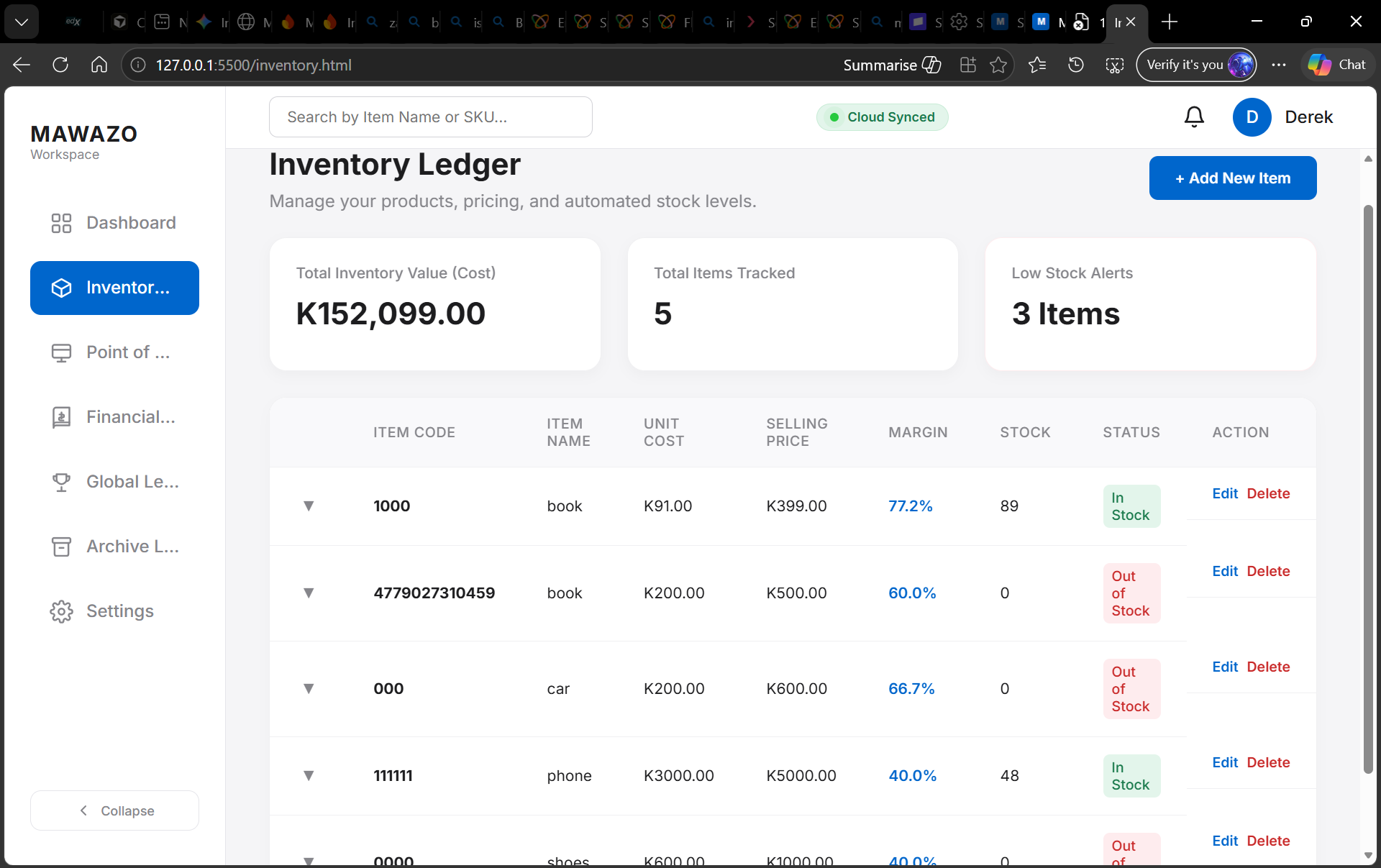This screenshot has height=868, width=1381.
Task: Click the address bar URL
Action: tap(254, 65)
